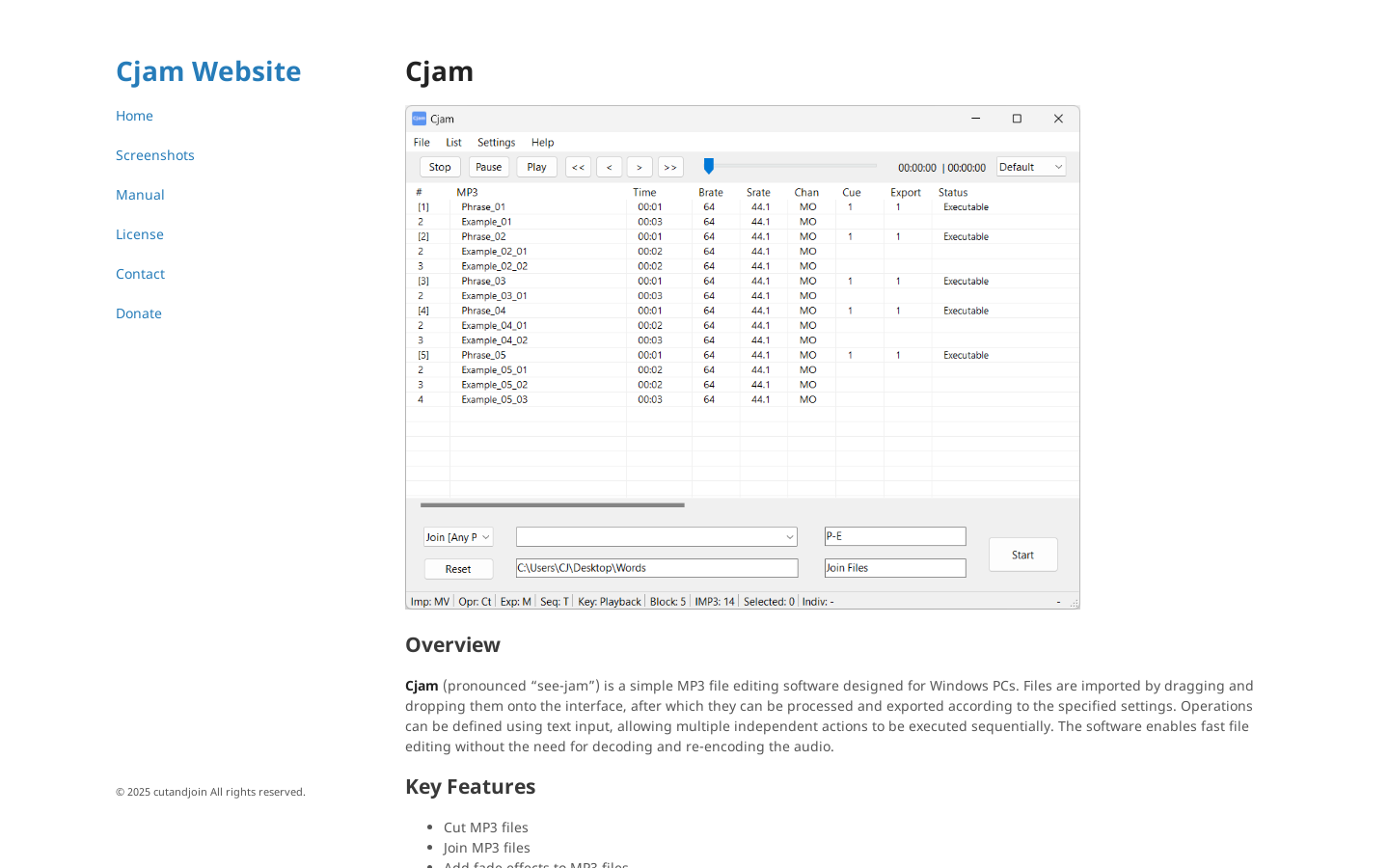Select the Example_04_02 row
Viewport: 1389px width, 868px height.
point(743,340)
